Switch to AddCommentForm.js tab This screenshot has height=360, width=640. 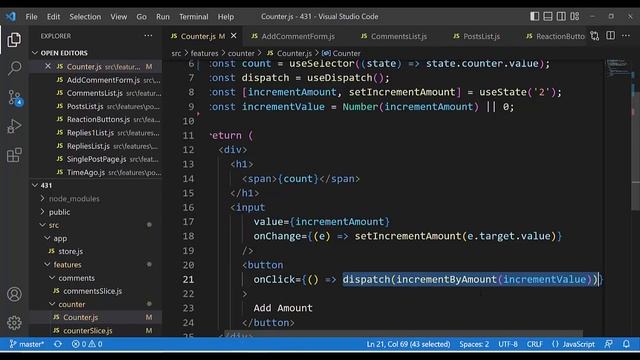point(293,36)
